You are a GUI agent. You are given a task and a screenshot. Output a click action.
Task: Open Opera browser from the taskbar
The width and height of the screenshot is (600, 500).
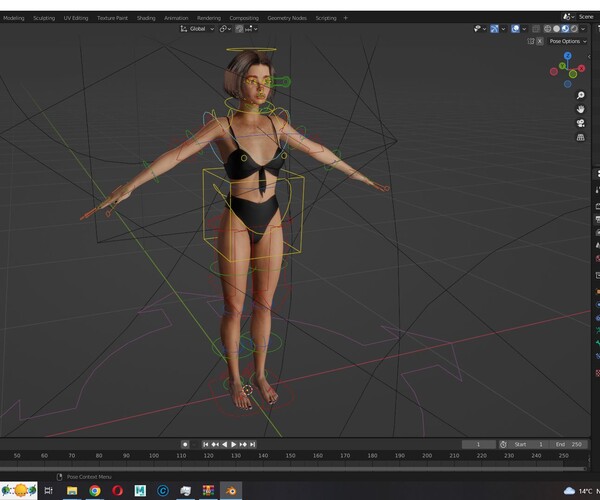[117, 490]
